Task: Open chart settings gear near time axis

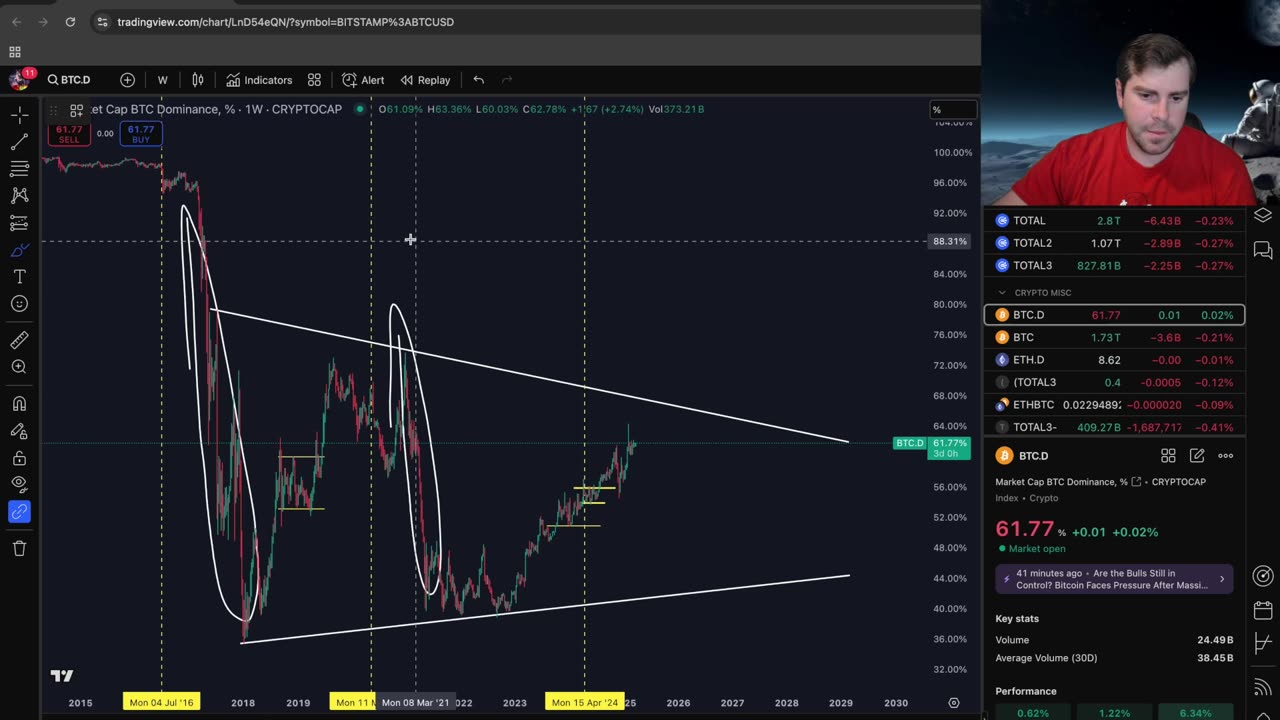Action: click(954, 703)
